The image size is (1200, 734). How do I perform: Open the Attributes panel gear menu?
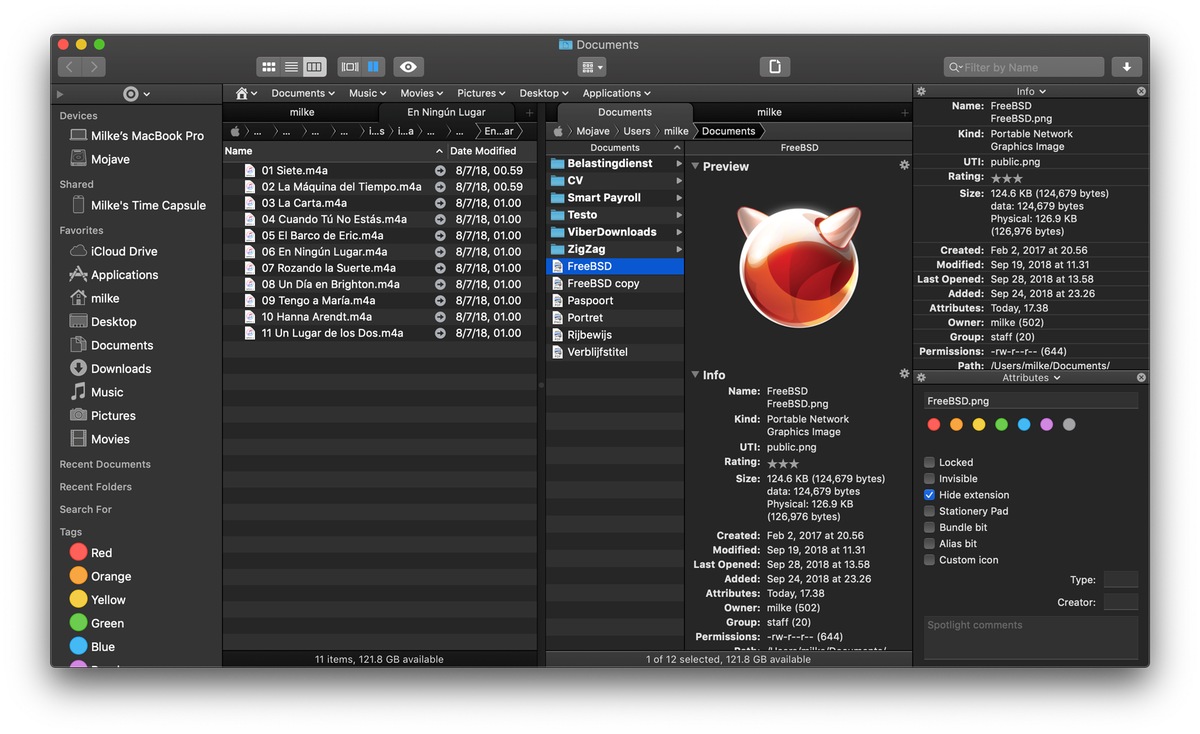921,378
